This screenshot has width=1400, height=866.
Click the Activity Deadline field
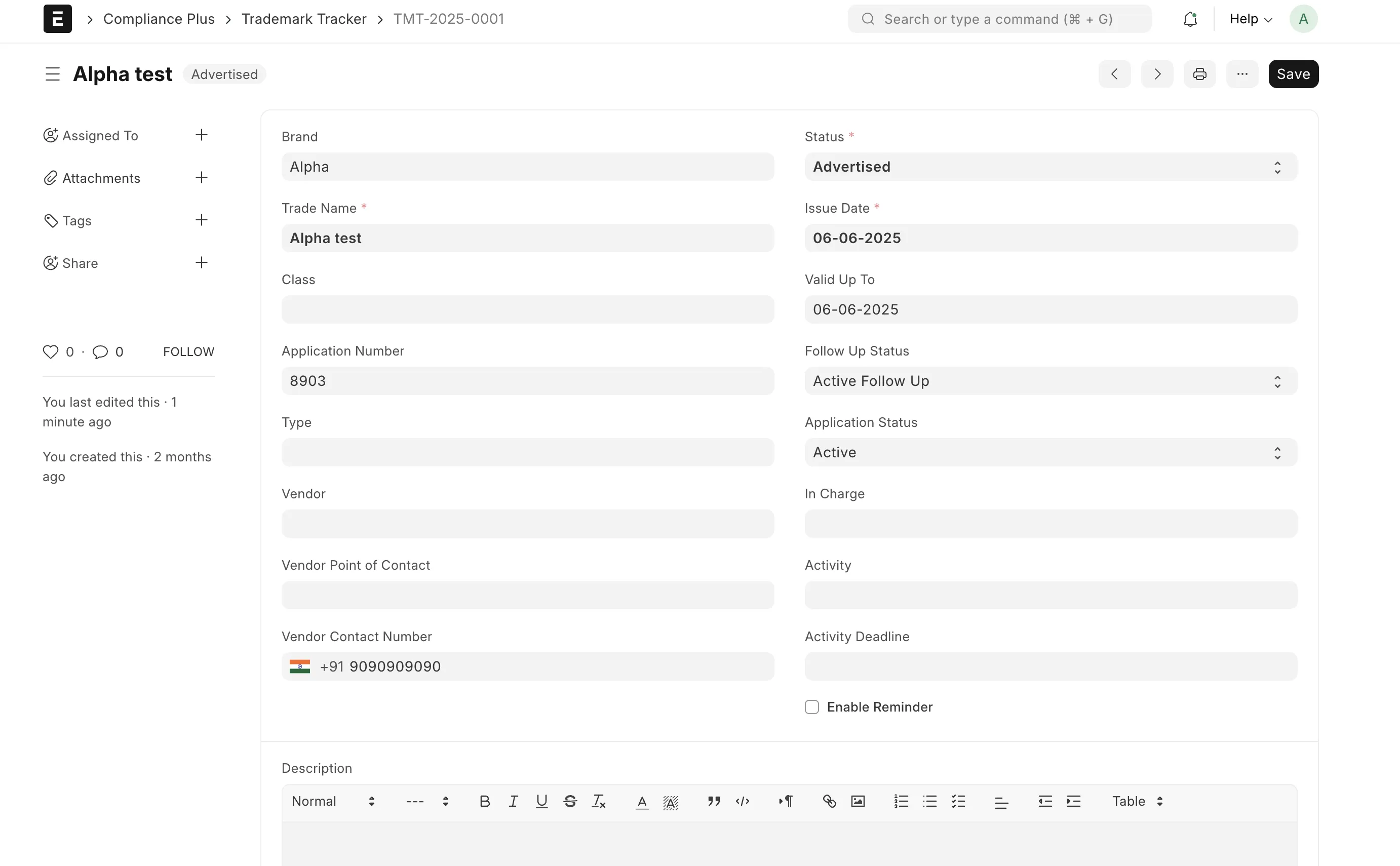pyautogui.click(x=1051, y=666)
